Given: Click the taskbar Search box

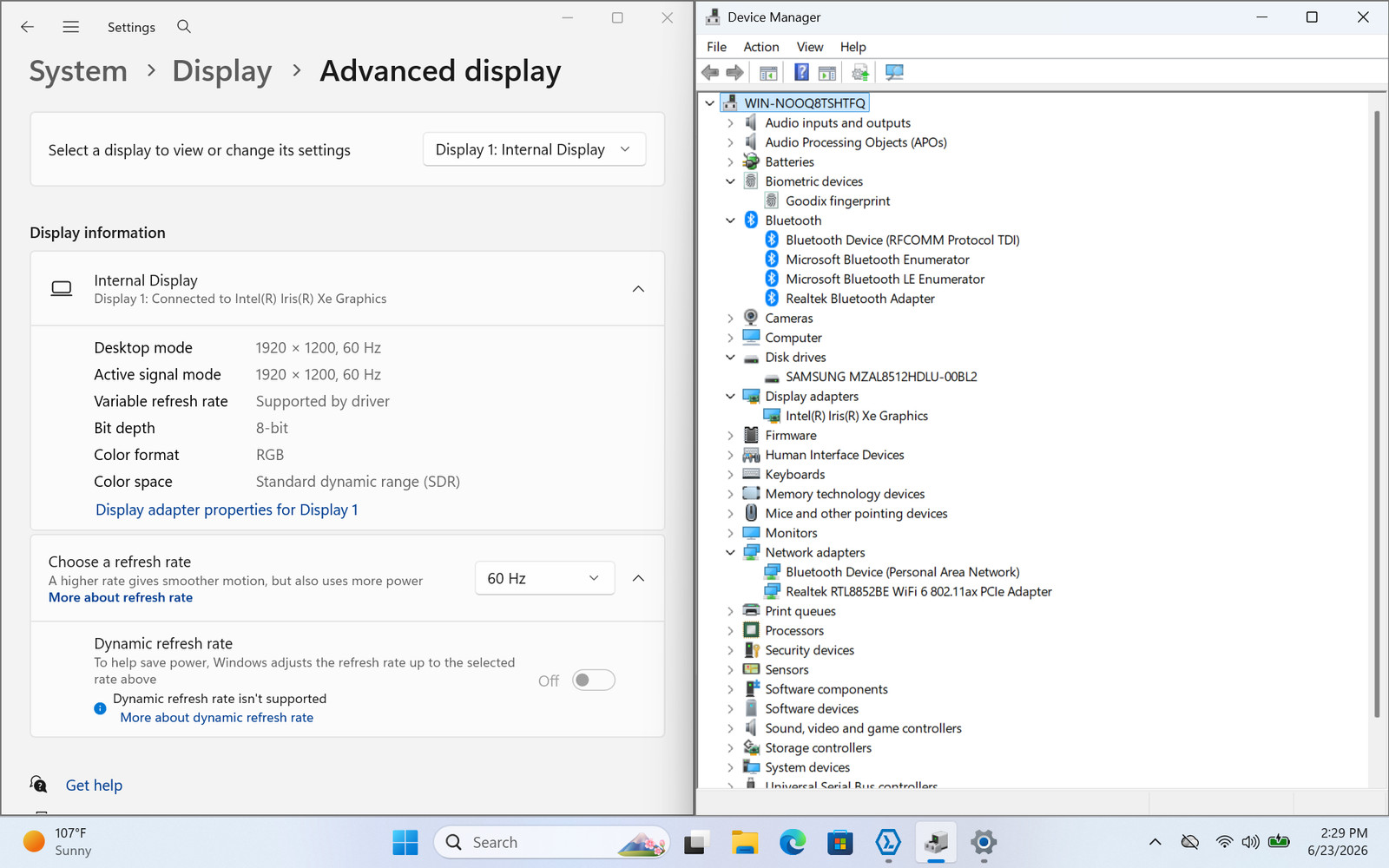Looking at the screenshot, I should coord(552,842).
